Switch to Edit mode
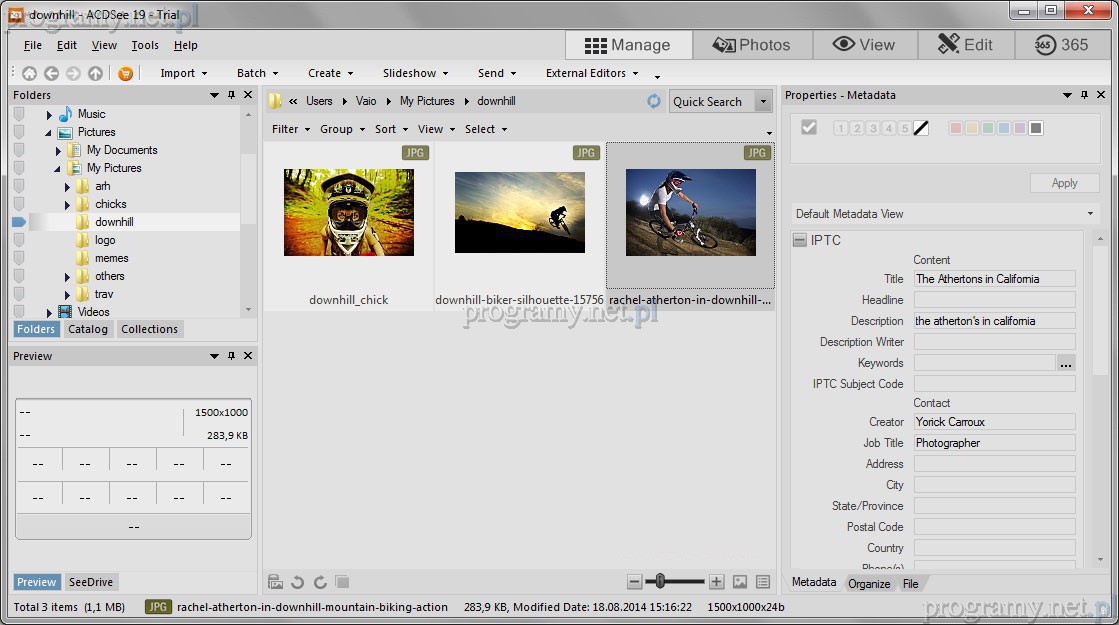This screenshot has height=625, width=1119. [x=965, y=45]
